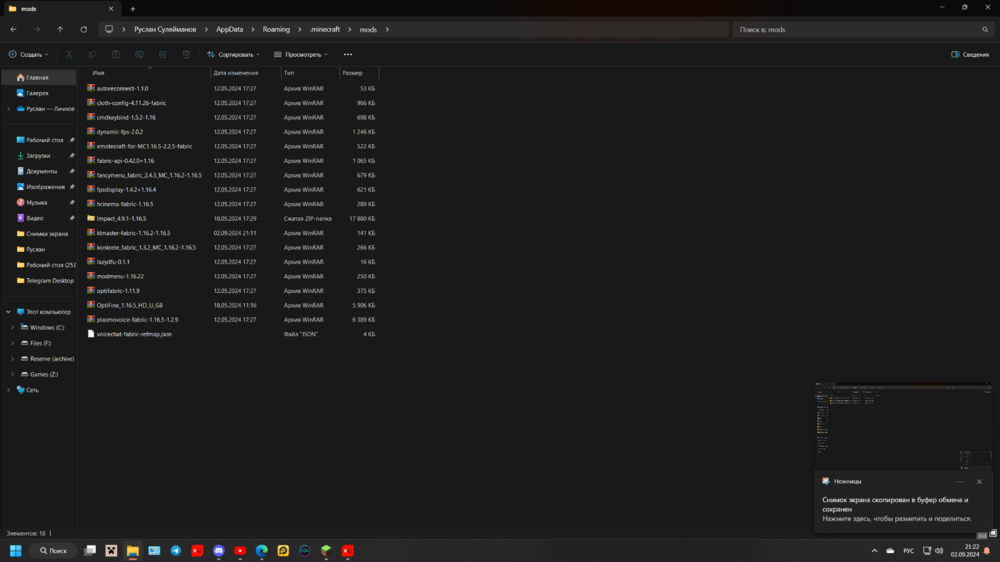Select file voicechat-fabric-refmap.json
The height and width of the screenshot is (562, 1000).
(x=134, y=334)
